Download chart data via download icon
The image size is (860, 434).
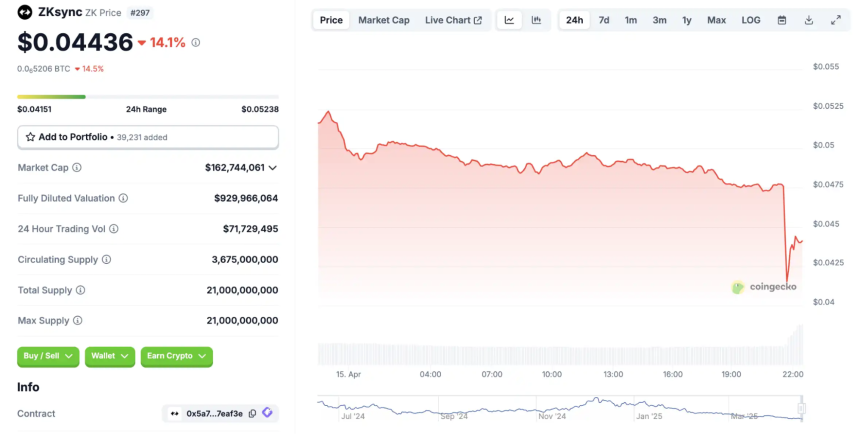coord(808,20)
